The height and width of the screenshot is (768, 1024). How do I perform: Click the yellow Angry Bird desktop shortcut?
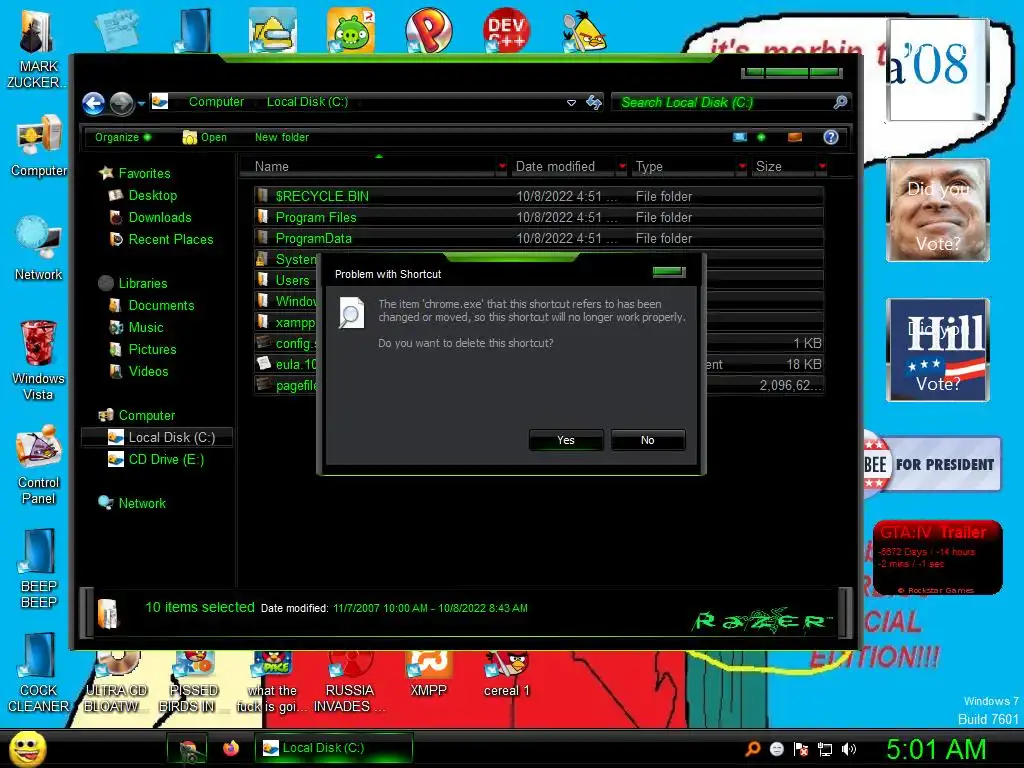tap(584, 31)
